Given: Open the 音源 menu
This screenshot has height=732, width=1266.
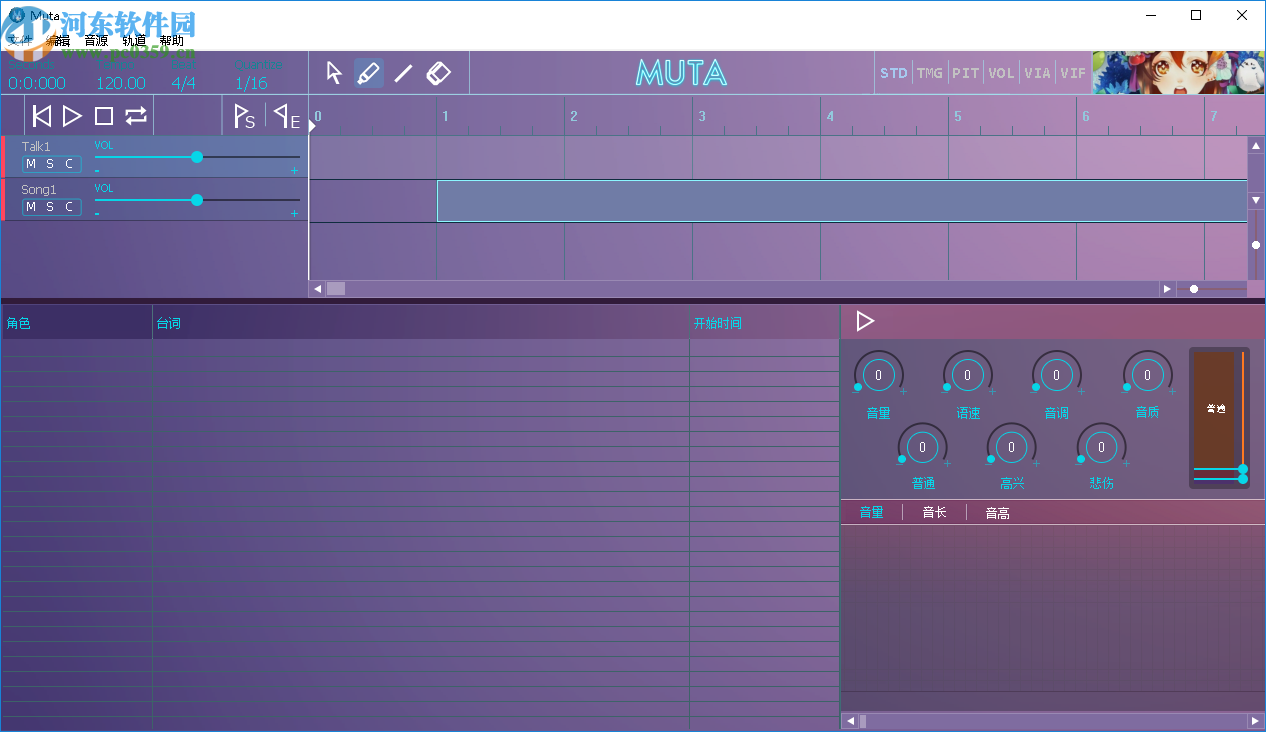Looking at the screenshot, I should click(93, 40).
